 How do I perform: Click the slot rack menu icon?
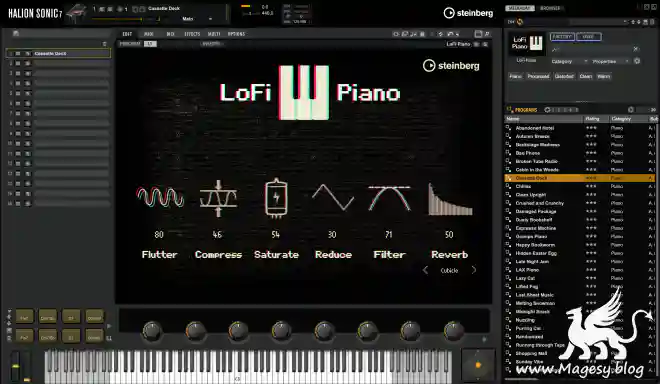click(x=104, y=44)
